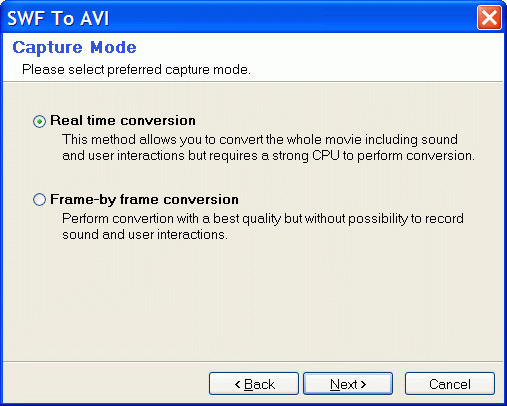Click the SWF To AVI title bar text
The image size is (507, 406).
coord(58,18)
